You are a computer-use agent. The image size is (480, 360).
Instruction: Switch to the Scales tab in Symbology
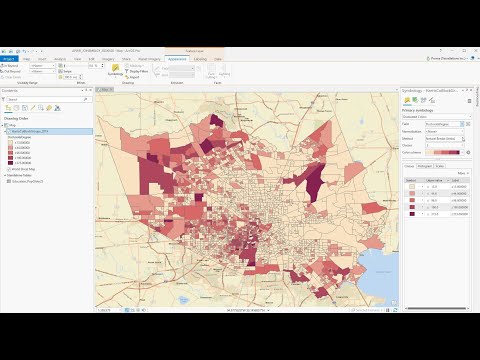(439, 166)
